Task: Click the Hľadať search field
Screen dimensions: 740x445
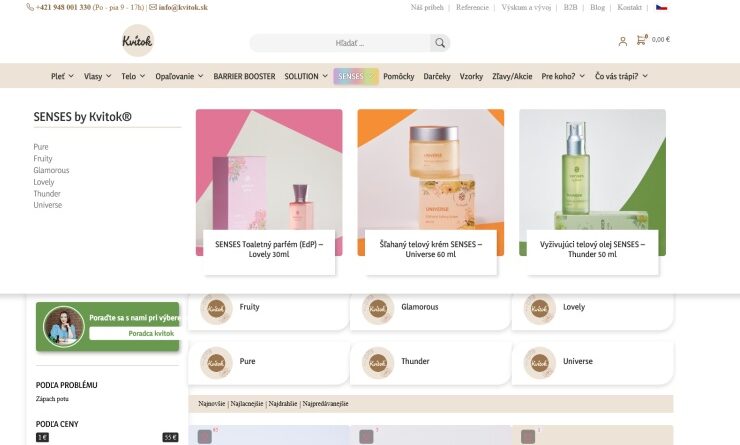Action: point(340,43)
